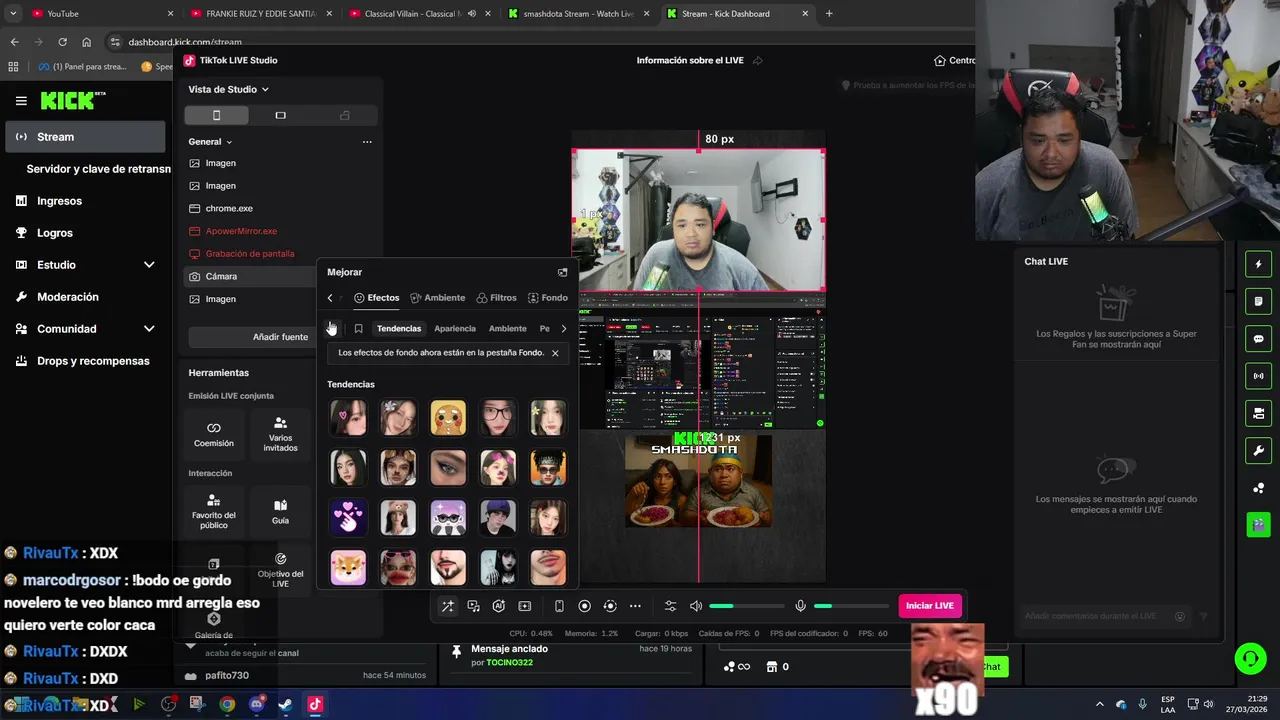Open Información sobre el LIVE share icon
1280x720 pixels.
[758, 60]
